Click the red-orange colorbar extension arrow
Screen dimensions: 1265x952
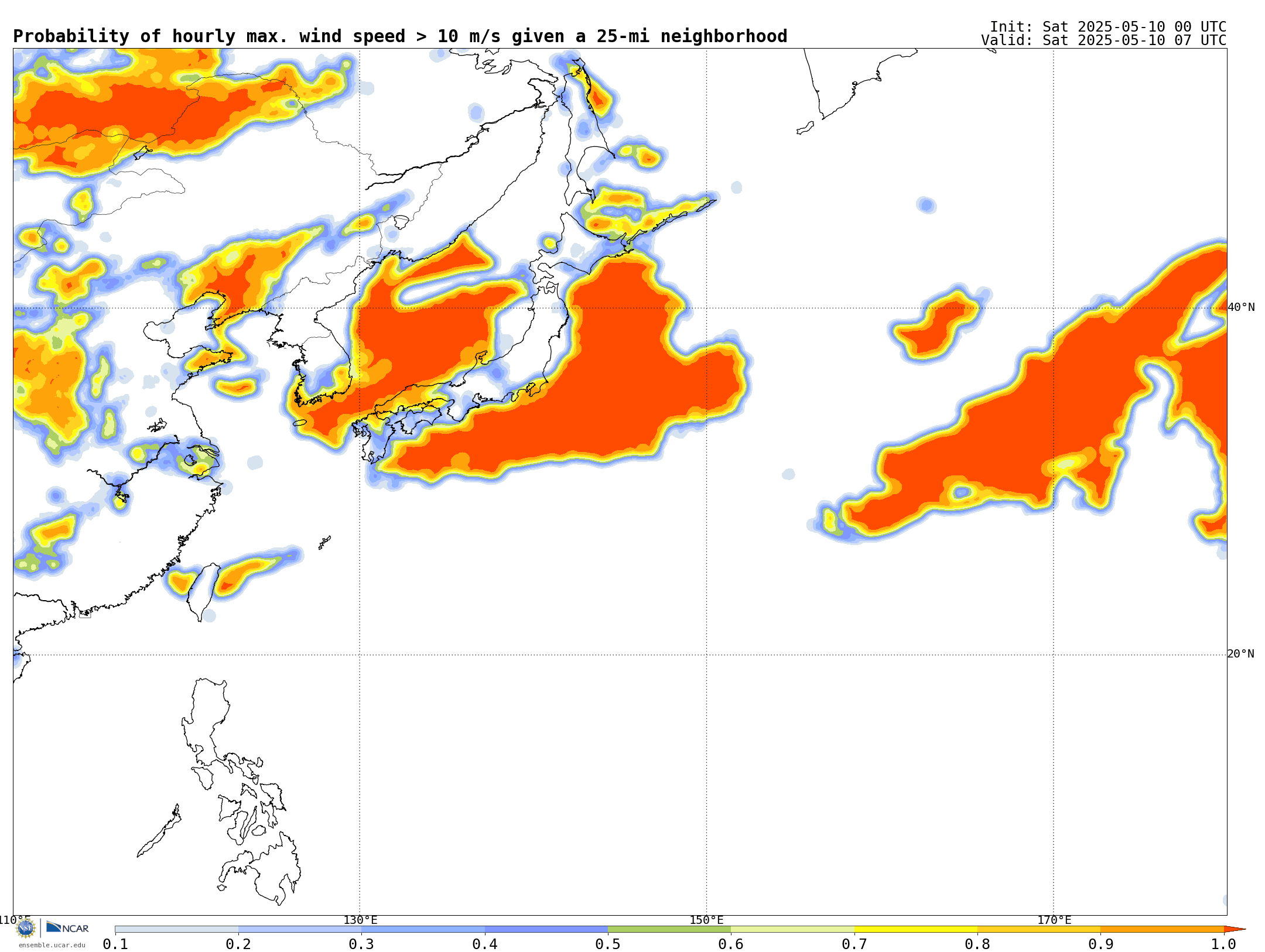(x=1234, y=929)
